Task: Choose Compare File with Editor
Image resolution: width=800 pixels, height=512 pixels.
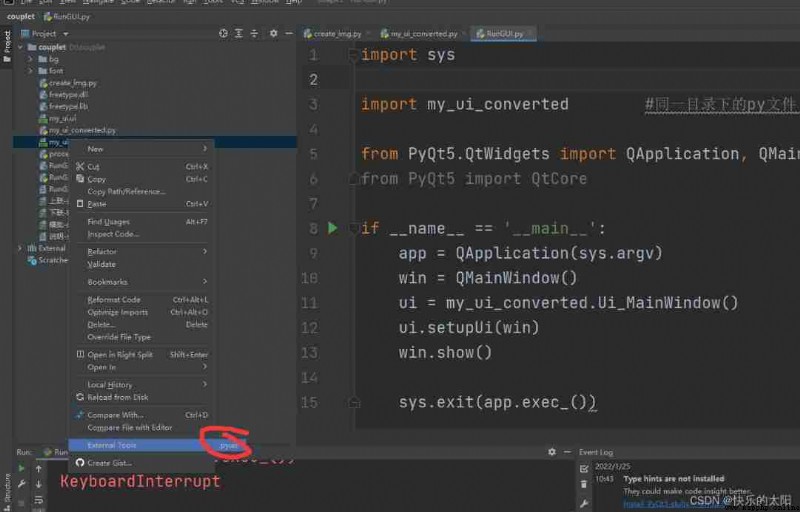Action: coord(141,427)
